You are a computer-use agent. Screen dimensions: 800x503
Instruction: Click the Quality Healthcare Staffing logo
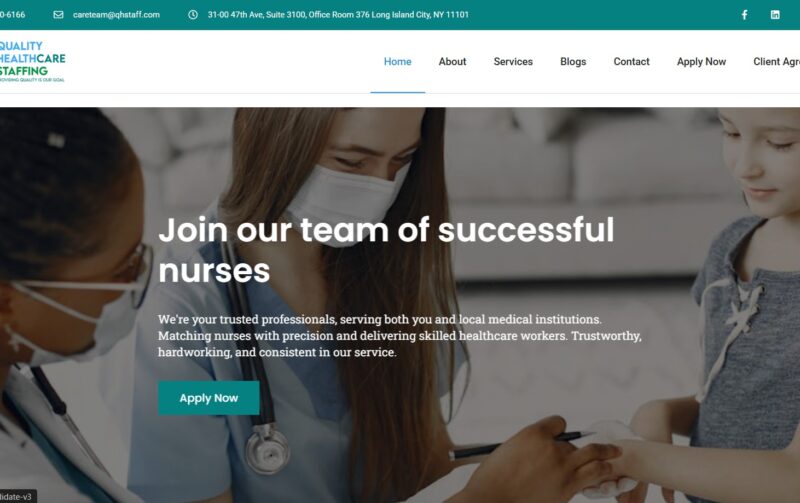[x=32, y=61]
